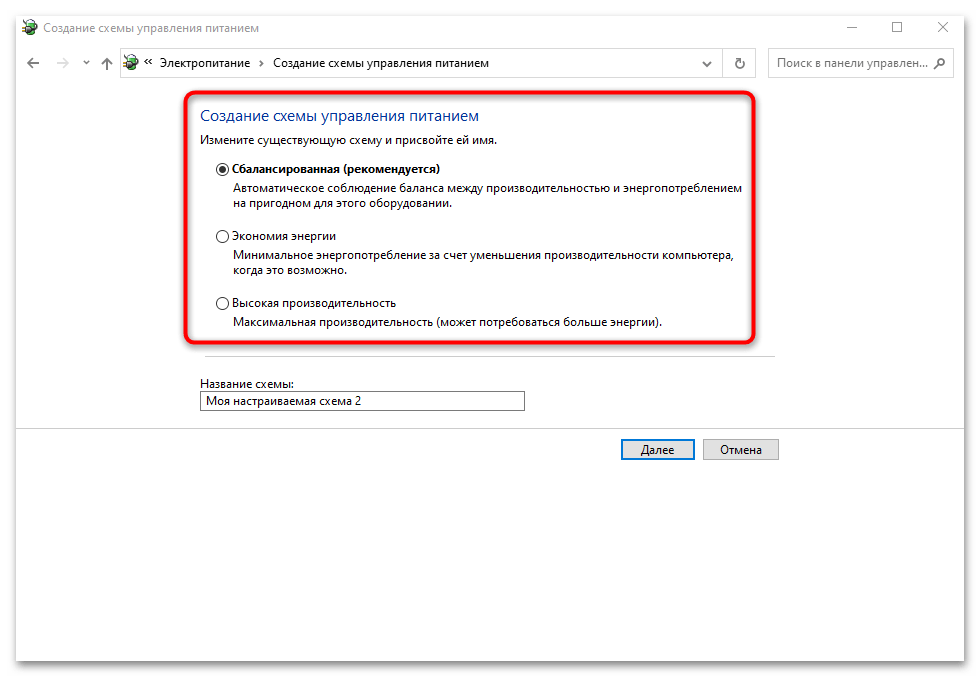
Task: Click Создание схемы управления питанием breadcrumb
Action: point(381,63)
